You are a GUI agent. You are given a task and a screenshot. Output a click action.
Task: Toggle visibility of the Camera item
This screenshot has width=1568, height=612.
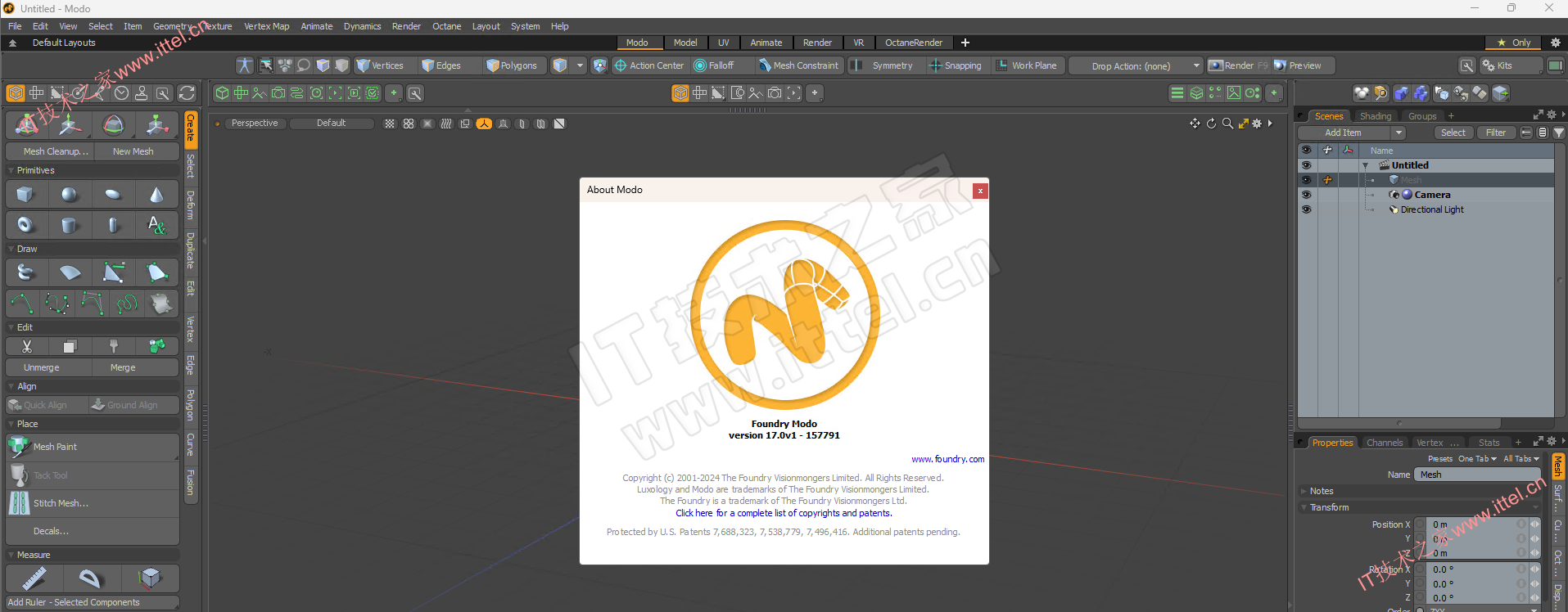[x=1306, y=195]
